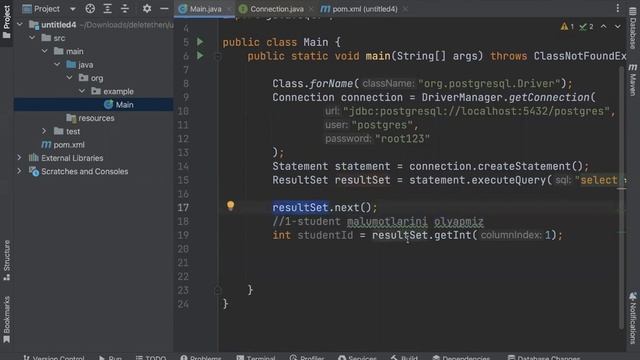Viewport: 640px width, 360px height.
Task: Expand the test folder
Action: [x=44, y=131]
